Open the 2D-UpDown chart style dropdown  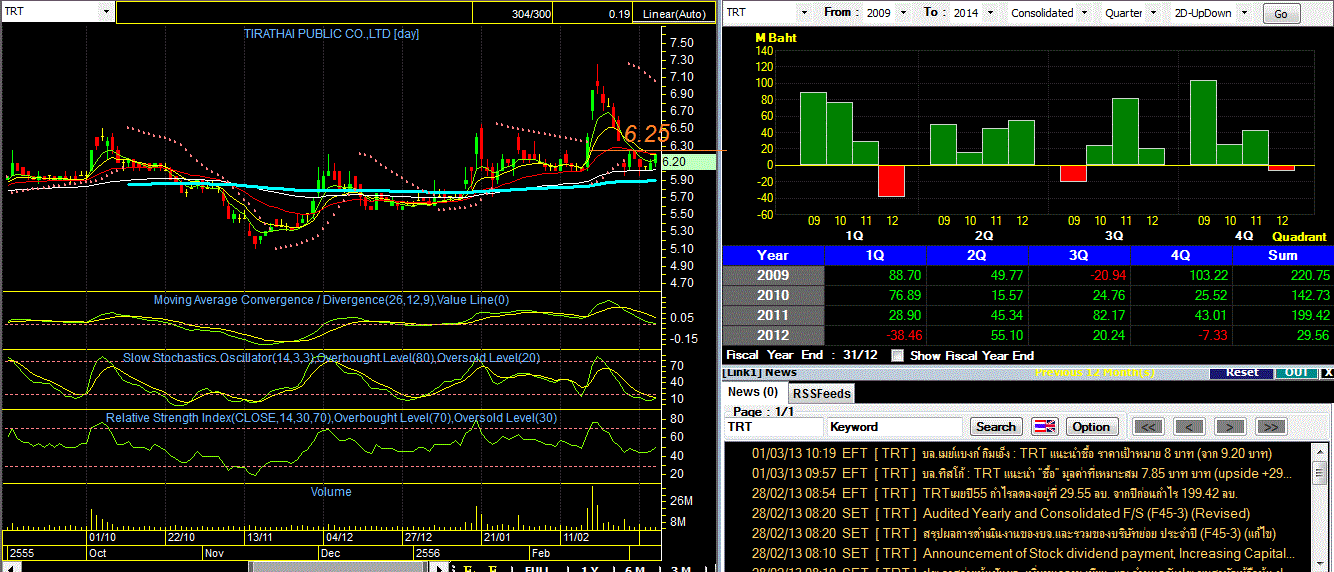point(1246,13)
